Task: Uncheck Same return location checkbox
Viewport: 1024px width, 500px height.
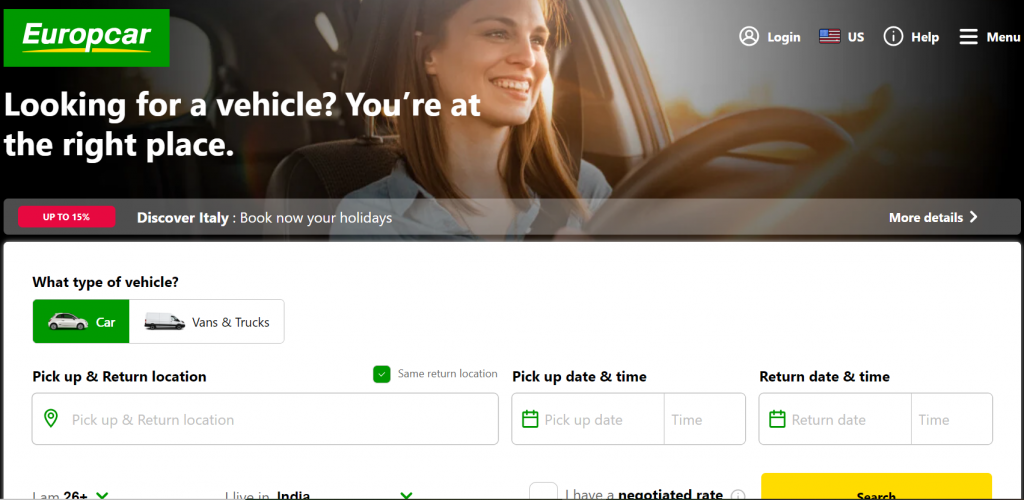Action: pyautogui.click(x=381, y=374)
